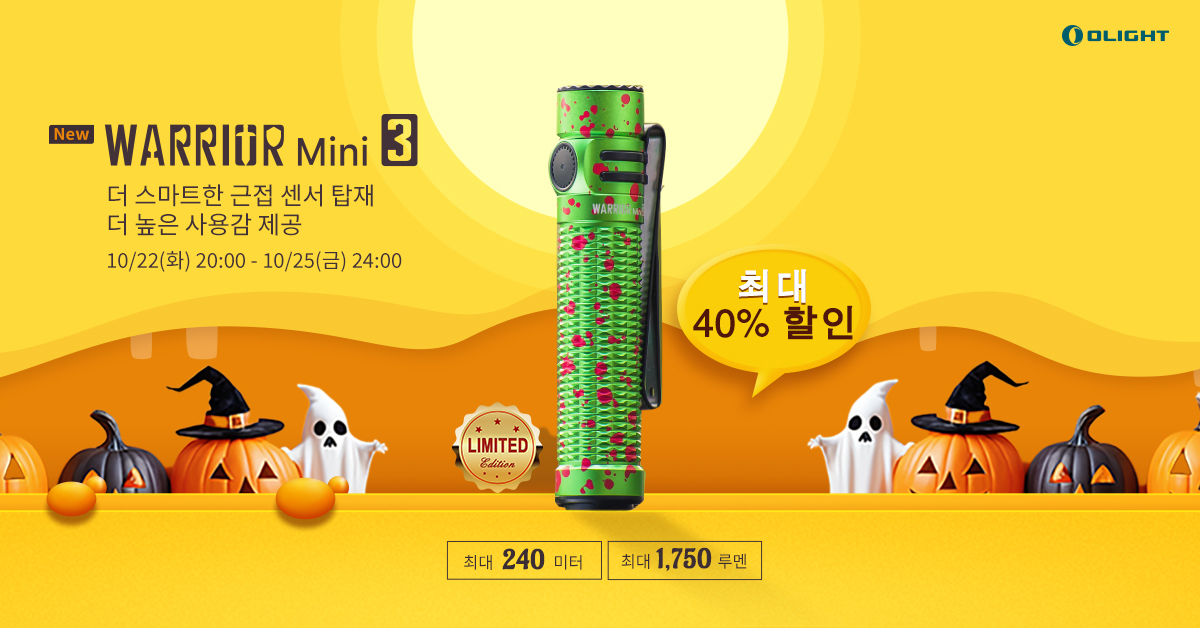
Task: Select the Limited Edition gold seal
Action: [497, 448]
